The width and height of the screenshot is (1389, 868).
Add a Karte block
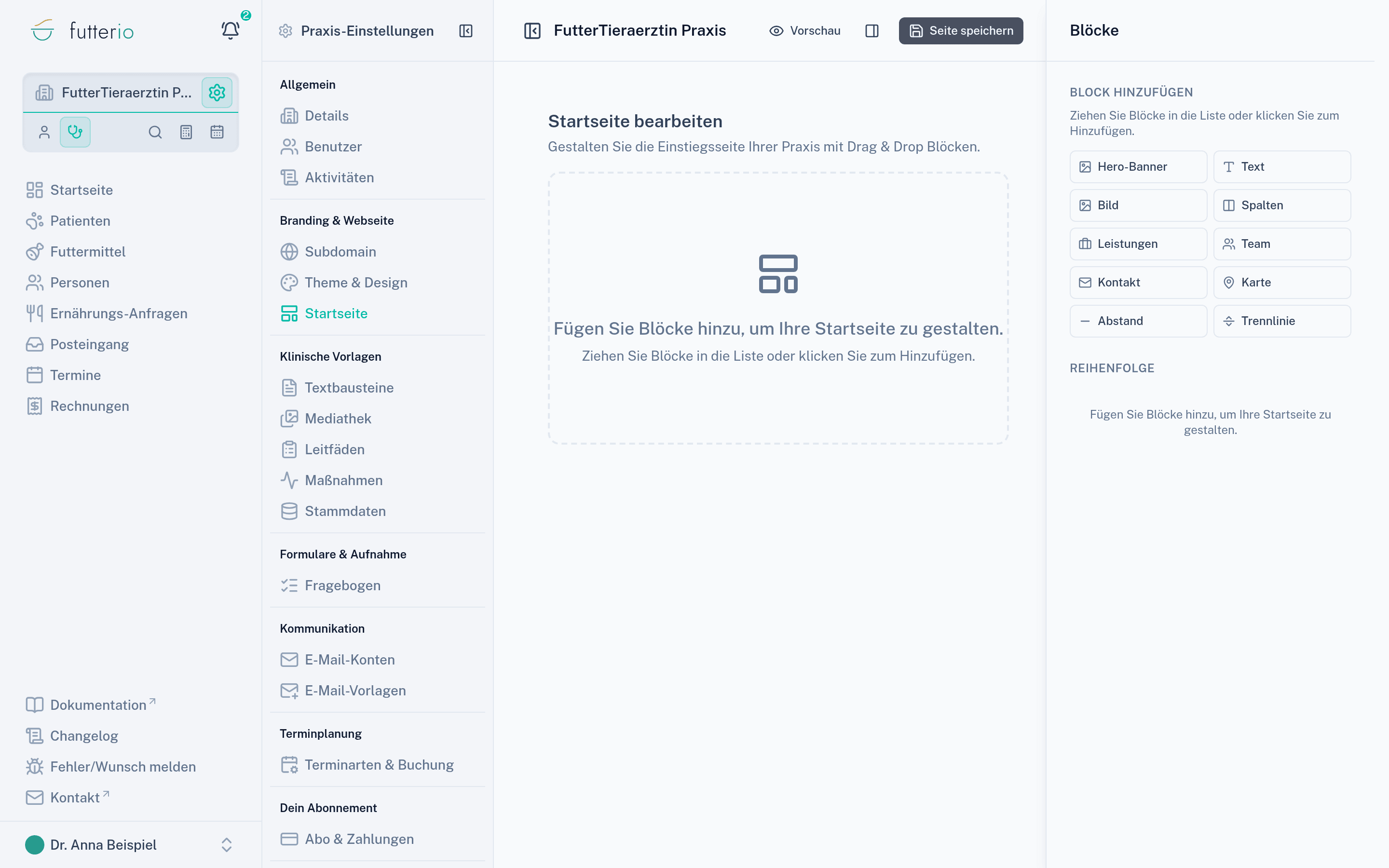[1281, 283]
